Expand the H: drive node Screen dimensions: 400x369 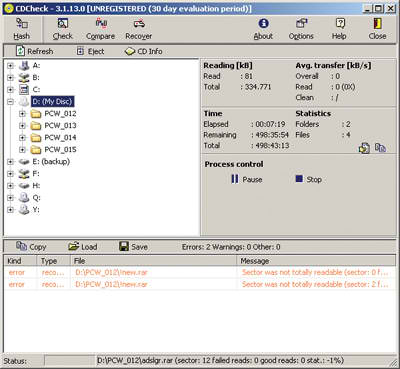11,186
